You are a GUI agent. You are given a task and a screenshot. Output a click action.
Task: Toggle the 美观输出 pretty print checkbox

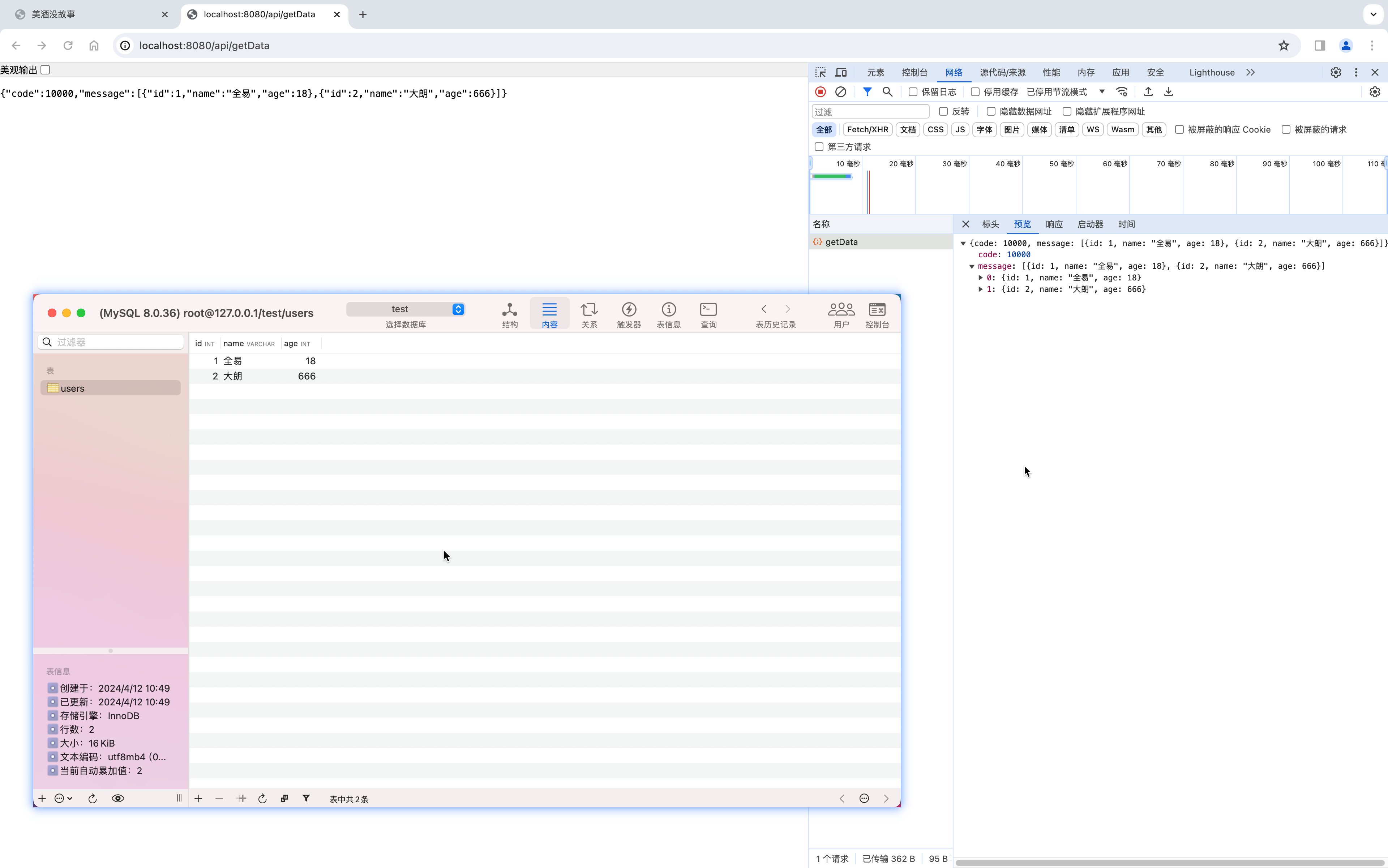[x=46, y=70]
